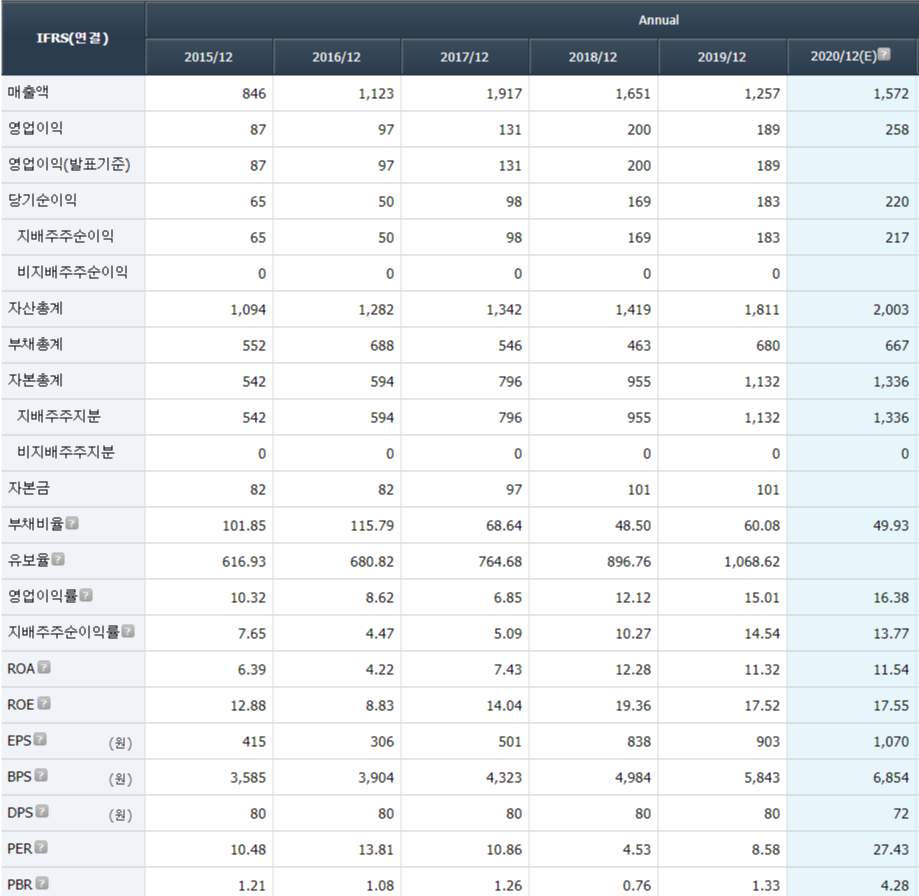The height and width of the screenshot is (896, 919).
Task: Click the 2016/12 column header
Action: [x=336, y=57]
